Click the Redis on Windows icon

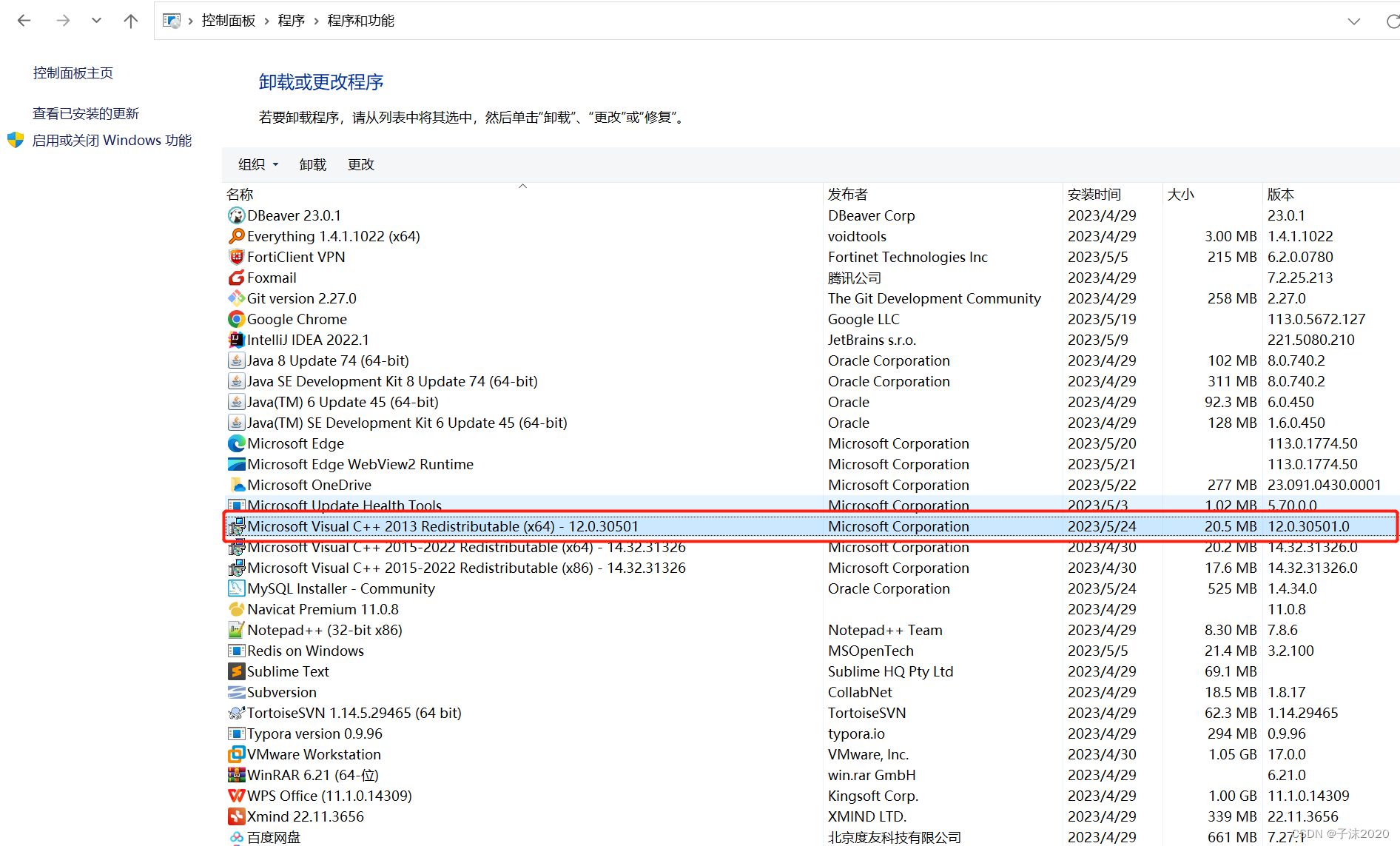tap(236, 651)
